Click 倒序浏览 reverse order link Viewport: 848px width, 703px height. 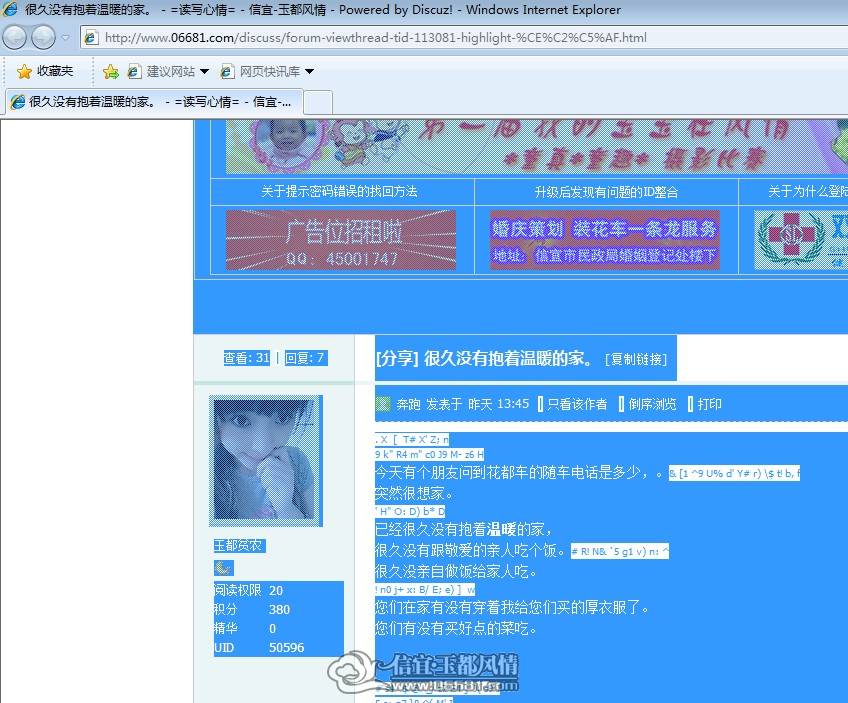coord(652,404)
